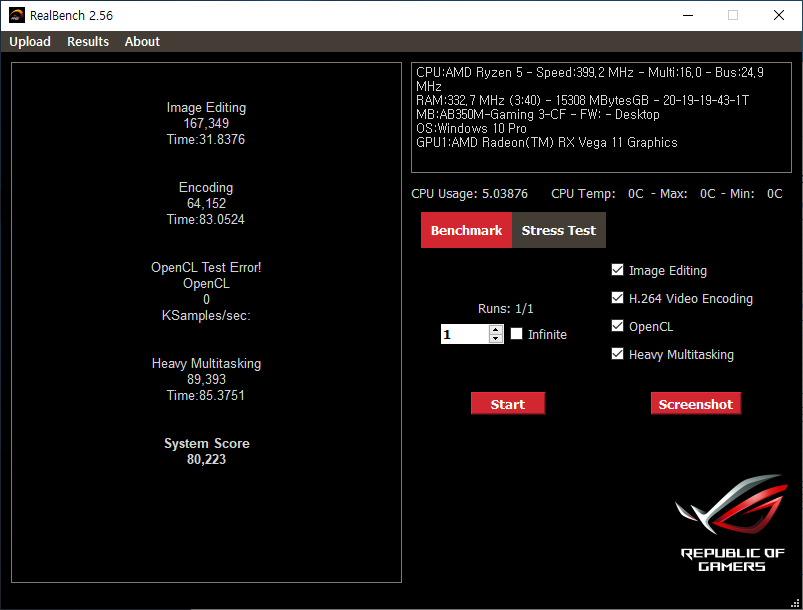The width and height of the screenshot is (803, 610).
Task: Click the Time:31.8376 image editing time
Action: point(206,140)
